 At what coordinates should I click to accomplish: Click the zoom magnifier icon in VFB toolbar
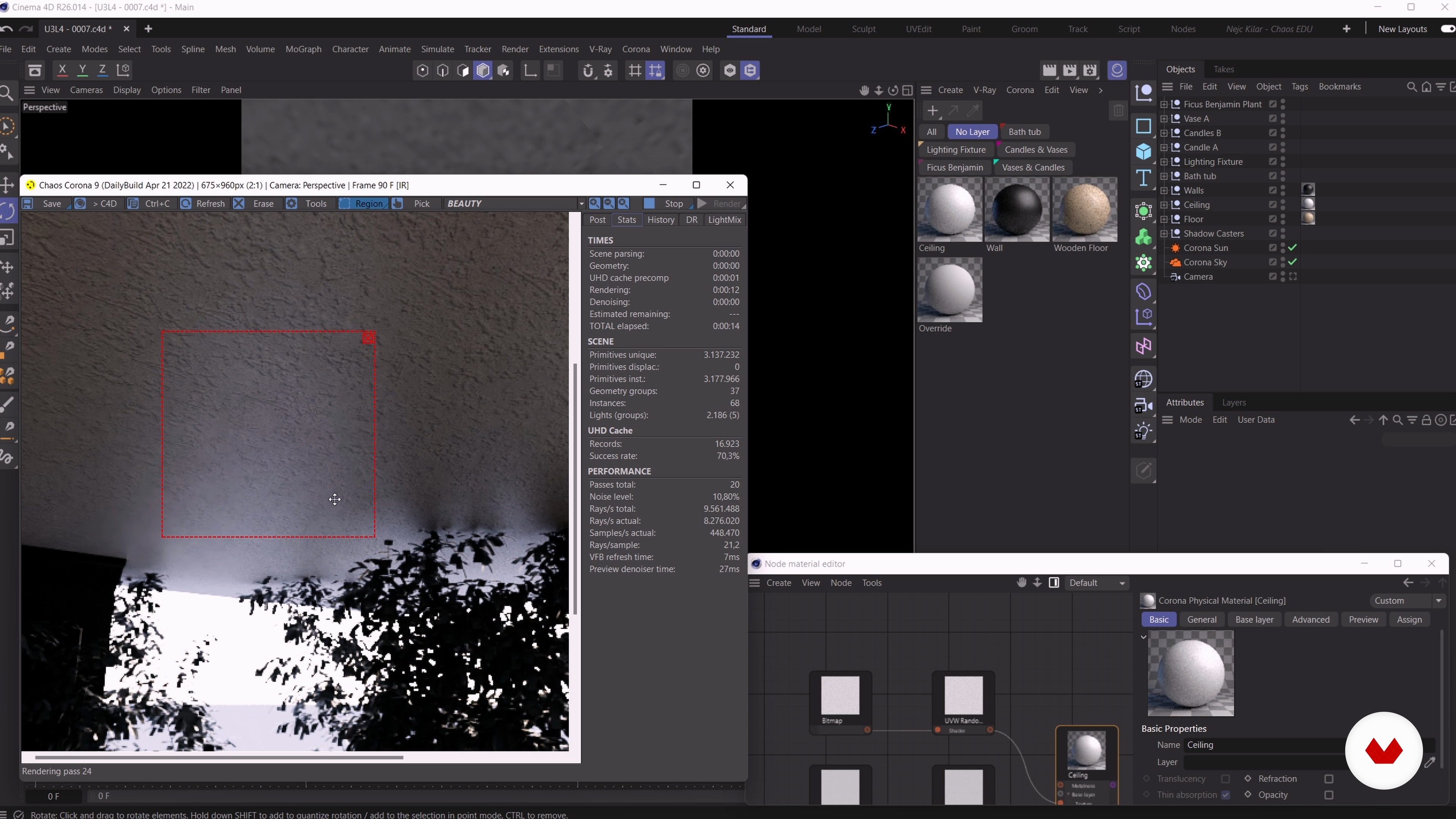(595, 204)
